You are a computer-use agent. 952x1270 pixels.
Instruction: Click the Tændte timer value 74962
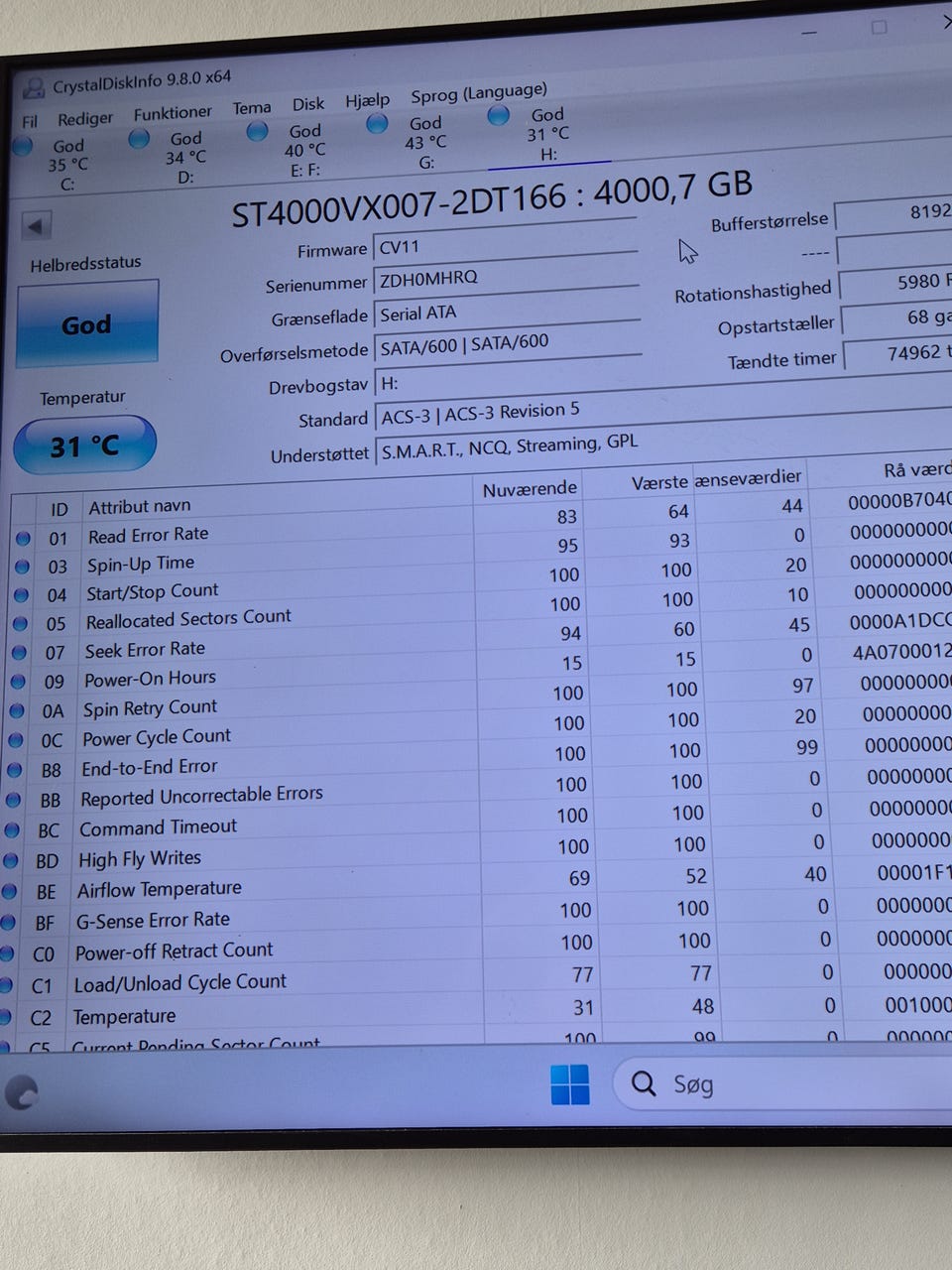tap(899, 353)
